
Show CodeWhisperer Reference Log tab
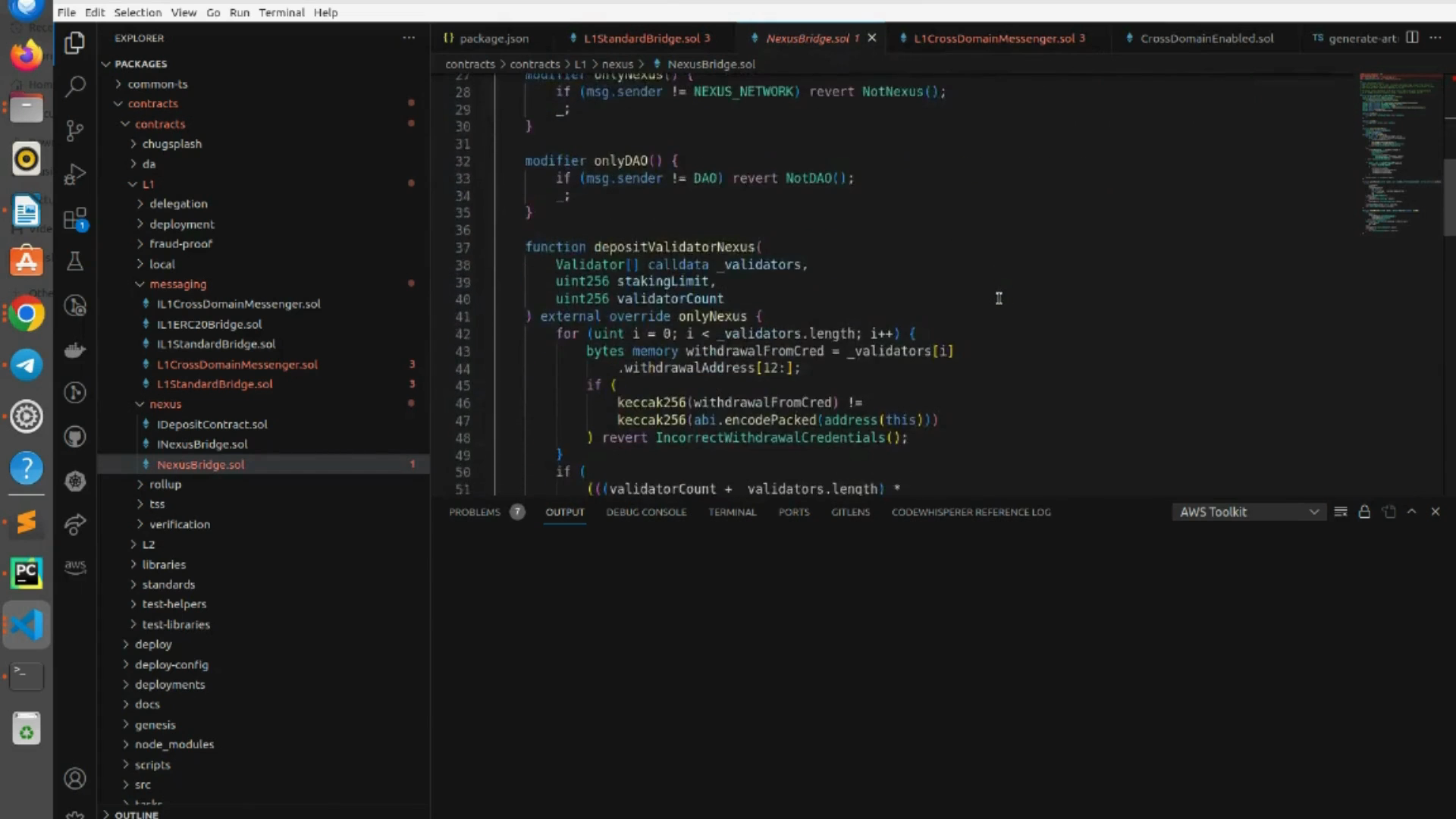click(x=971, y=512)
